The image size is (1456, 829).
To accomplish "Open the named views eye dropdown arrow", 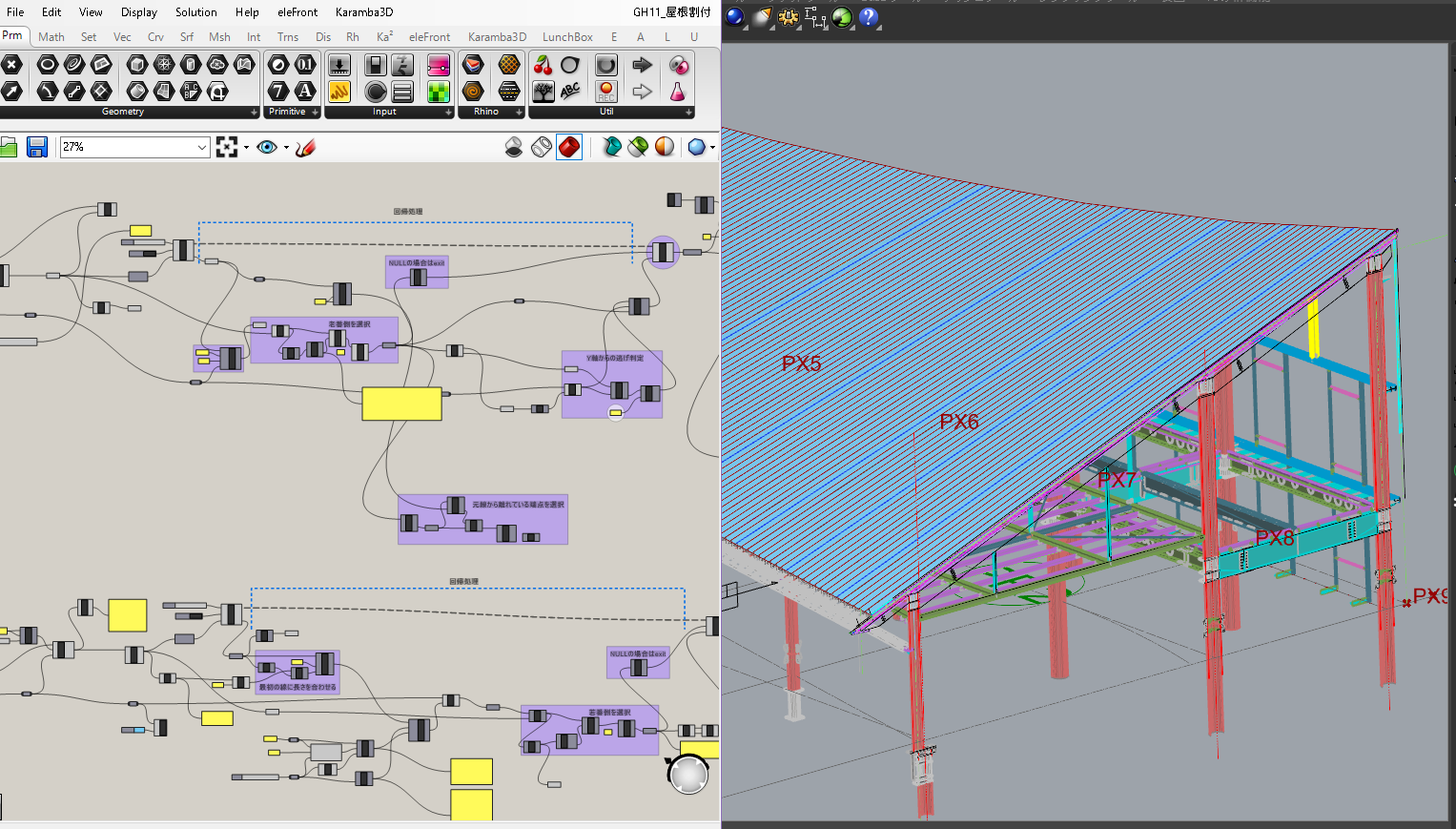I will 286,147.
